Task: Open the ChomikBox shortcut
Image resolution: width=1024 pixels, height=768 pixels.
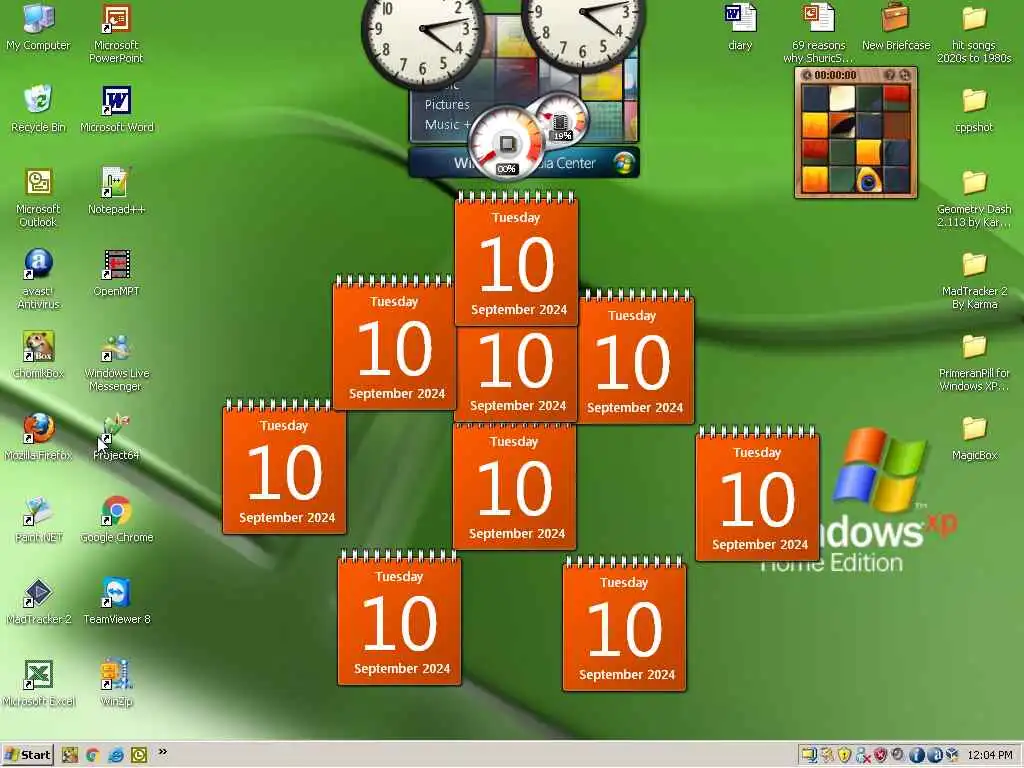Action: [x=38, y=355]
